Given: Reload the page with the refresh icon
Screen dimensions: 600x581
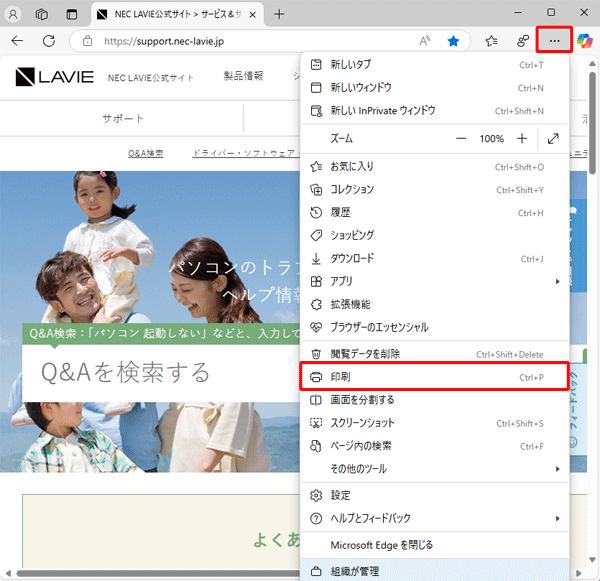Looking at the screenshot, I should point(49,41).
